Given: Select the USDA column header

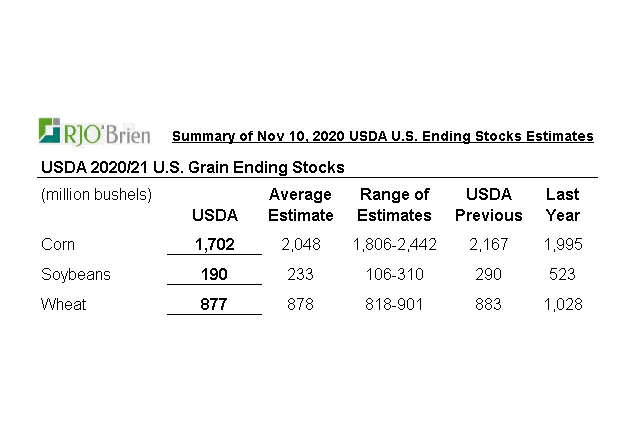Looking at the screenshot, I should click(214, 215).
